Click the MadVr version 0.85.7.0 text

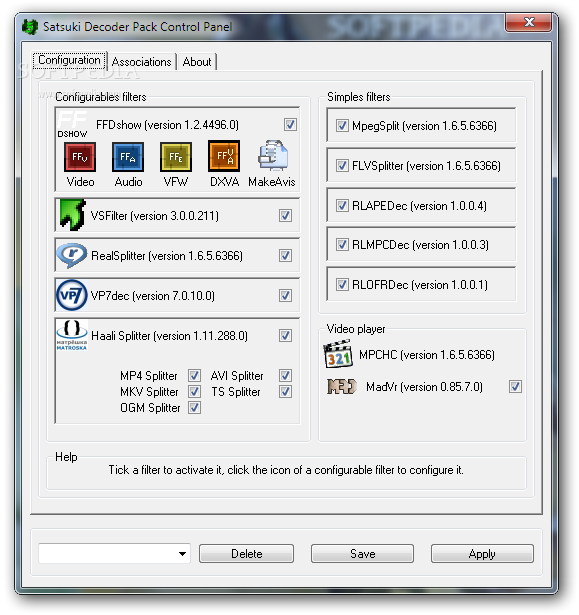point(424,387)
